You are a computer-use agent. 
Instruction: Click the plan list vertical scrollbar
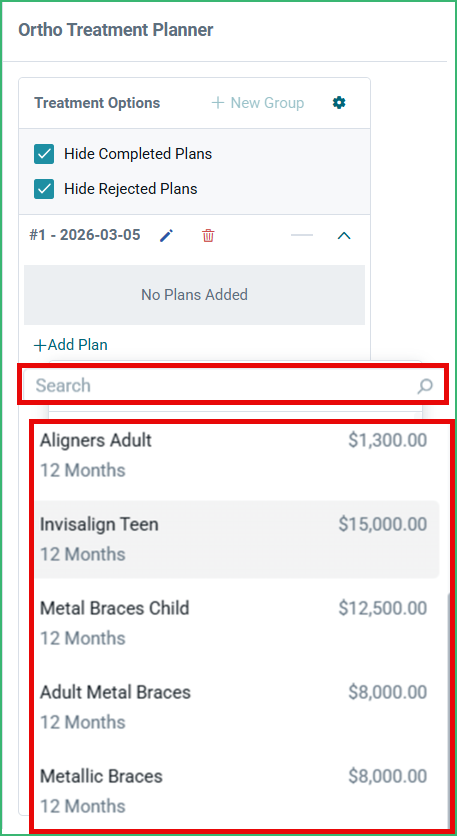[450, 709]
